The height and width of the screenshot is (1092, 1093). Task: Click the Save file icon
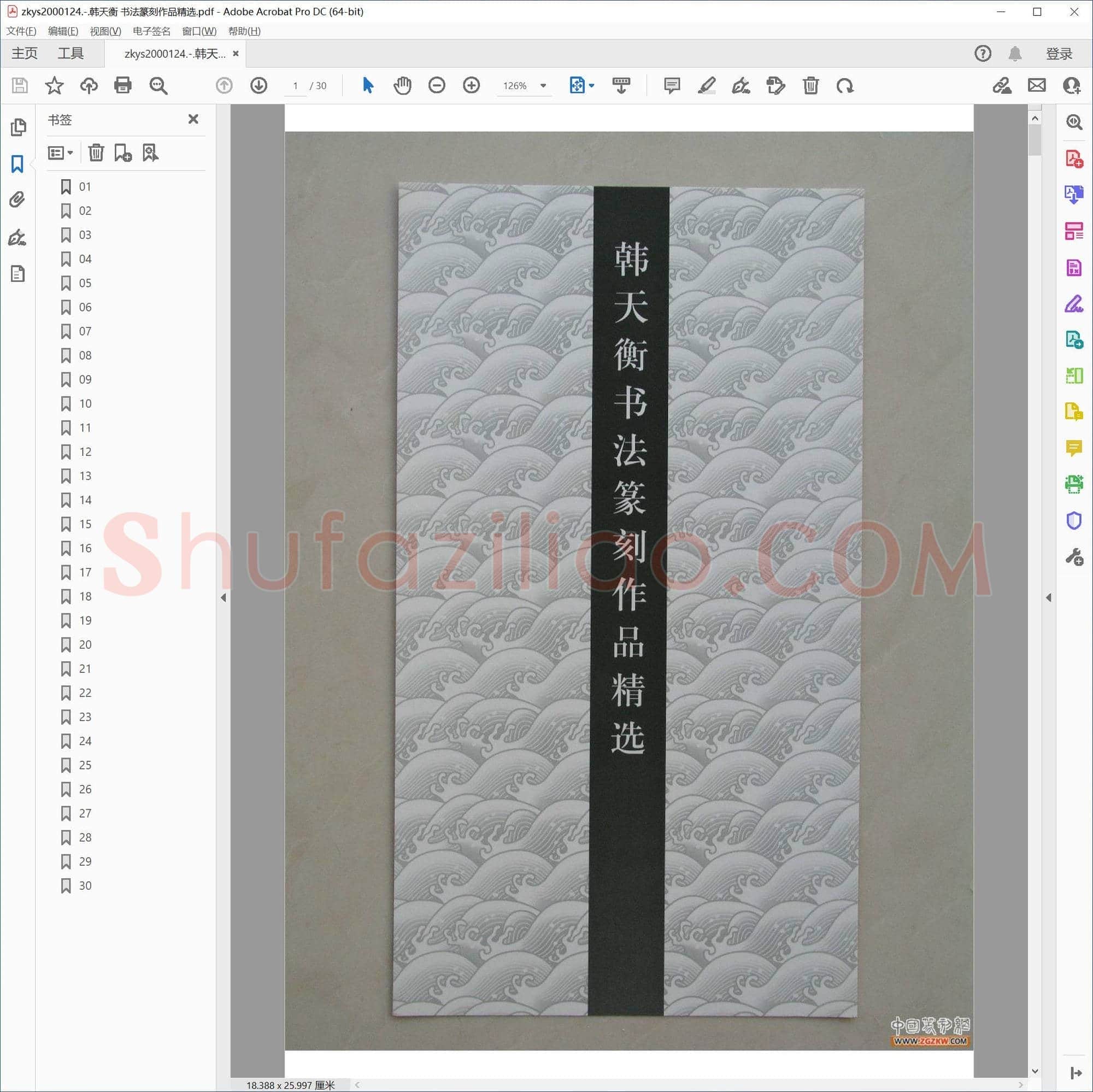[x=20, y=86]
